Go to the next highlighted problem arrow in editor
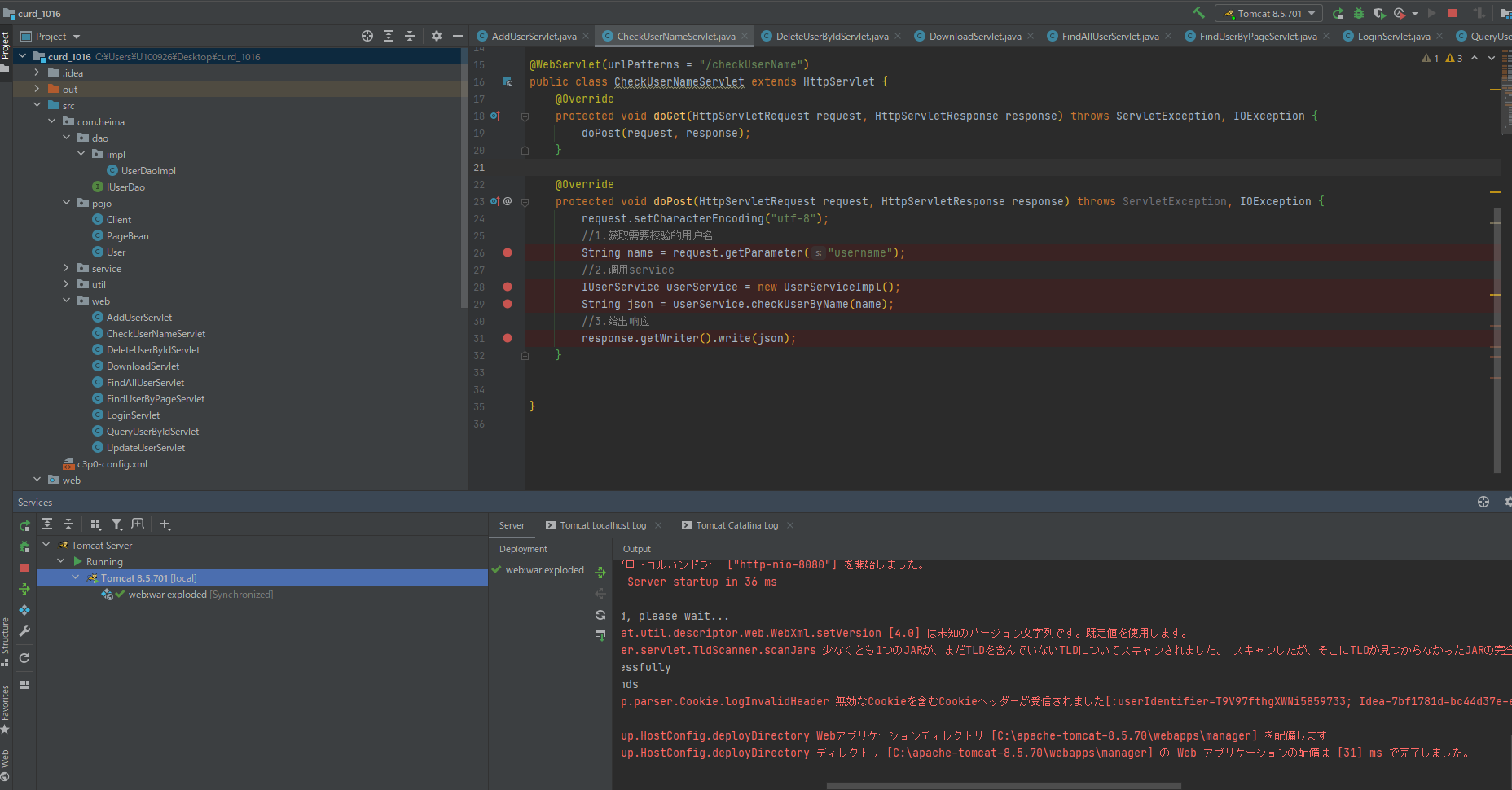1512x790 pixels. click(x=1492, y=58)
